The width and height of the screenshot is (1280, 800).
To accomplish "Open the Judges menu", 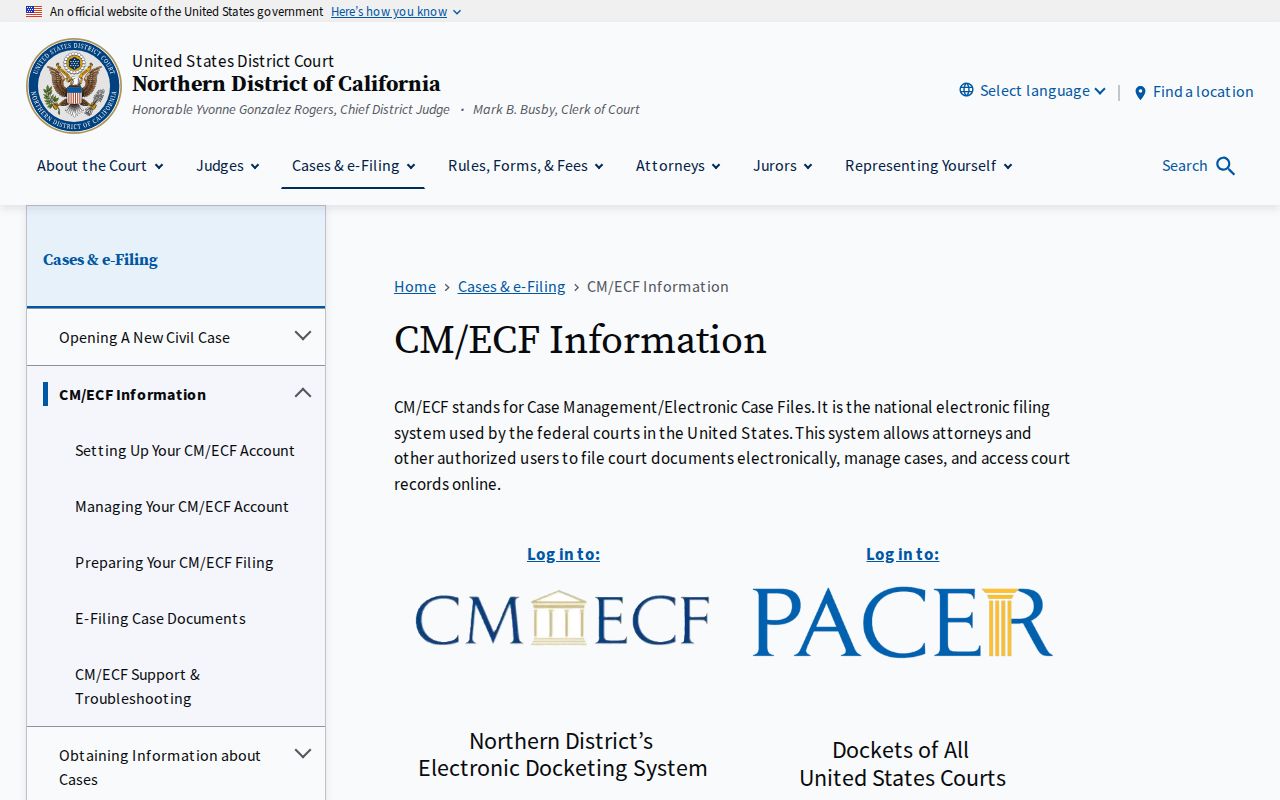I will [x=228, y=166].
